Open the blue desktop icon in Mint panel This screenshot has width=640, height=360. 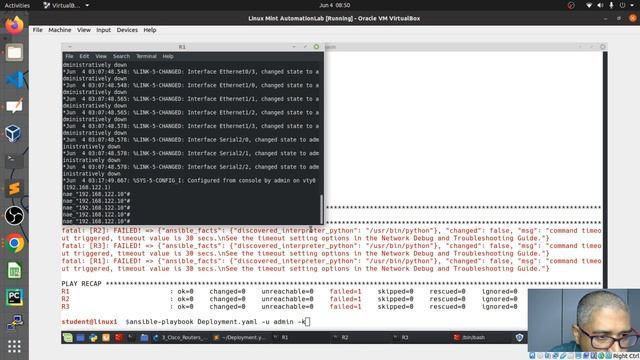pyautogui.click(x=80, y=338)
